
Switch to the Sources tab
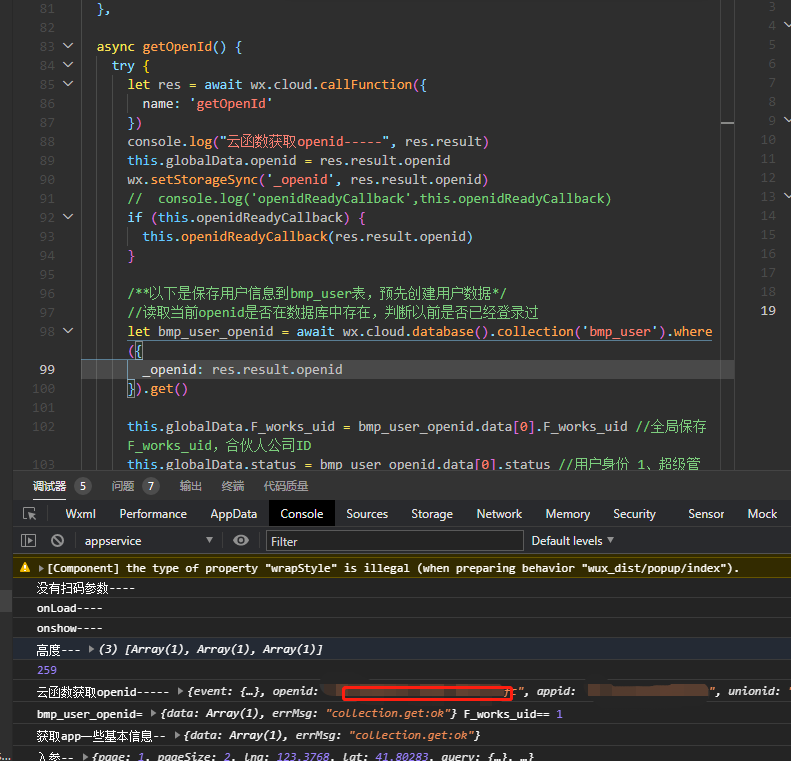point(367,514)
